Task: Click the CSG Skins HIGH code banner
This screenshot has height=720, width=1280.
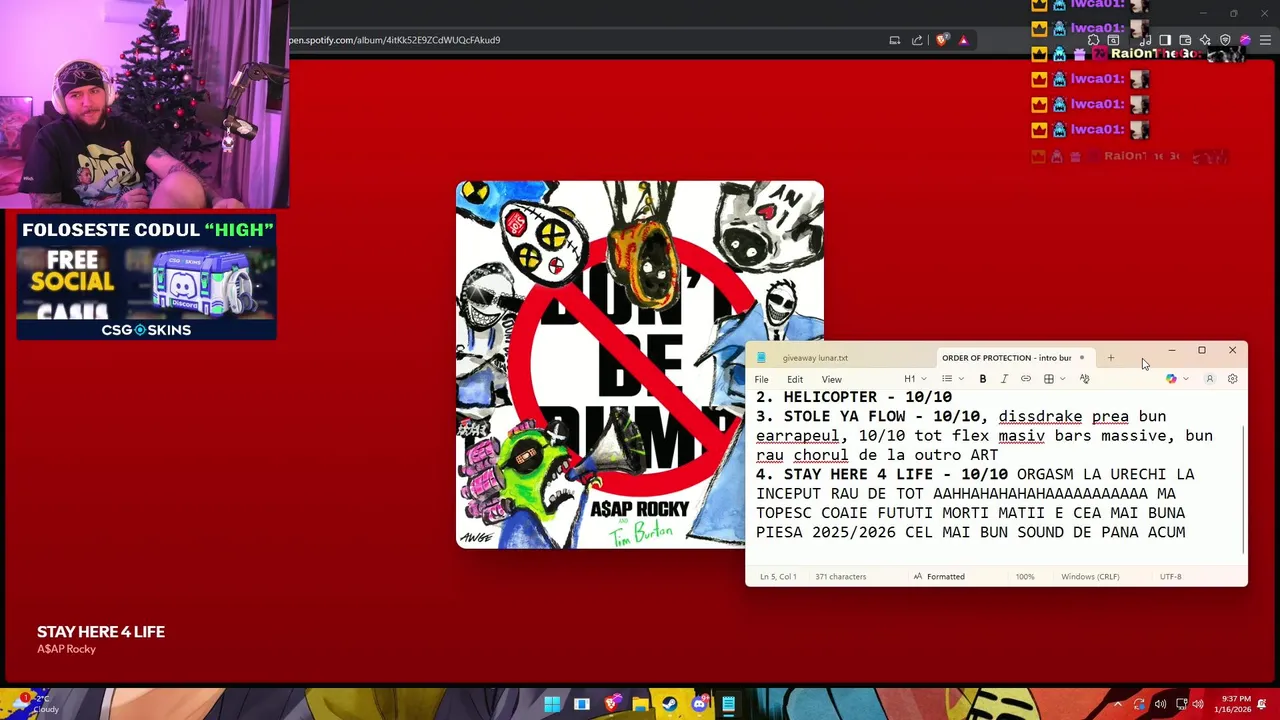Action: coord(146,277)
